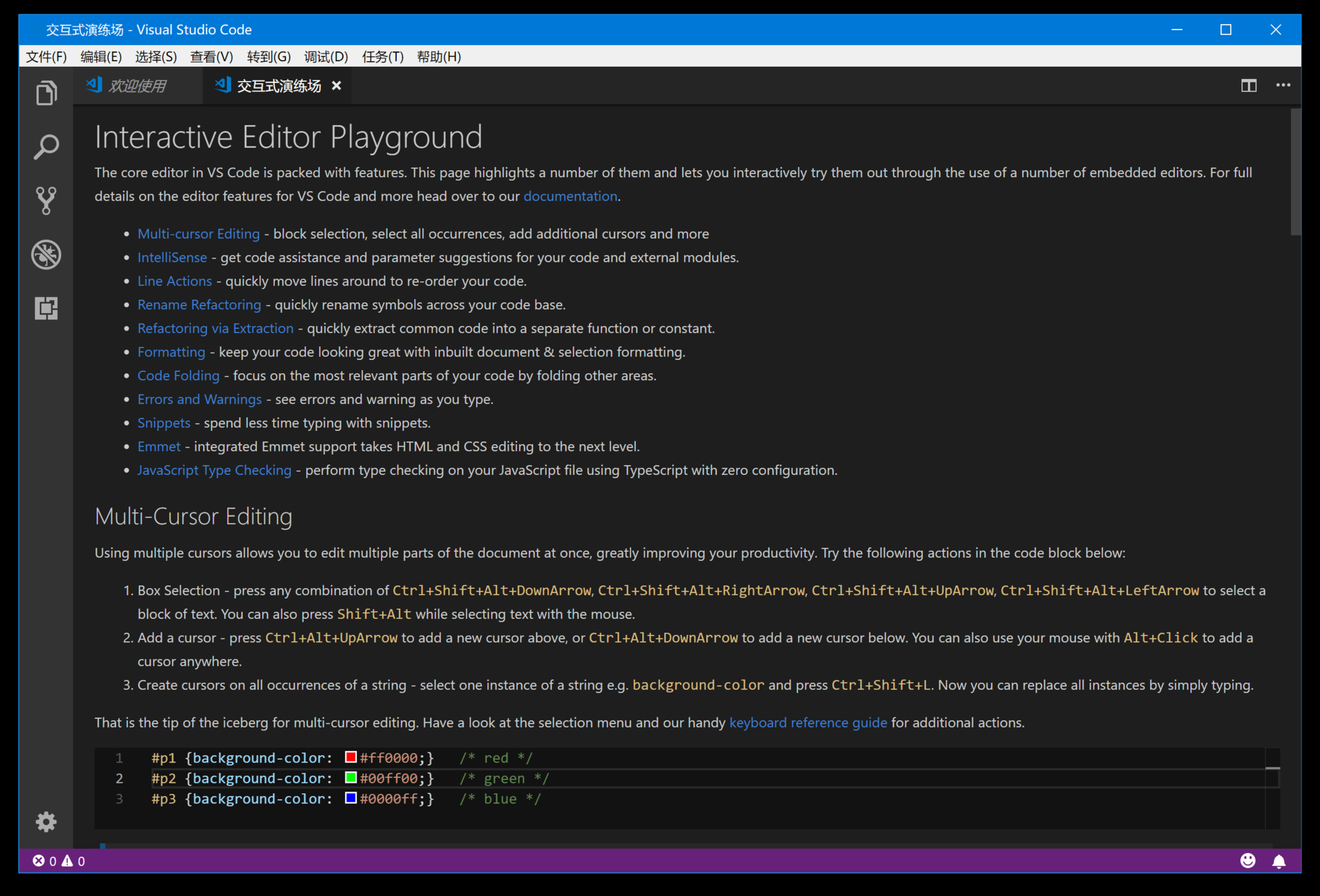Open the Explorer files icon
The width and height of the screenshot is (1320, 896).
click(46, 93)
